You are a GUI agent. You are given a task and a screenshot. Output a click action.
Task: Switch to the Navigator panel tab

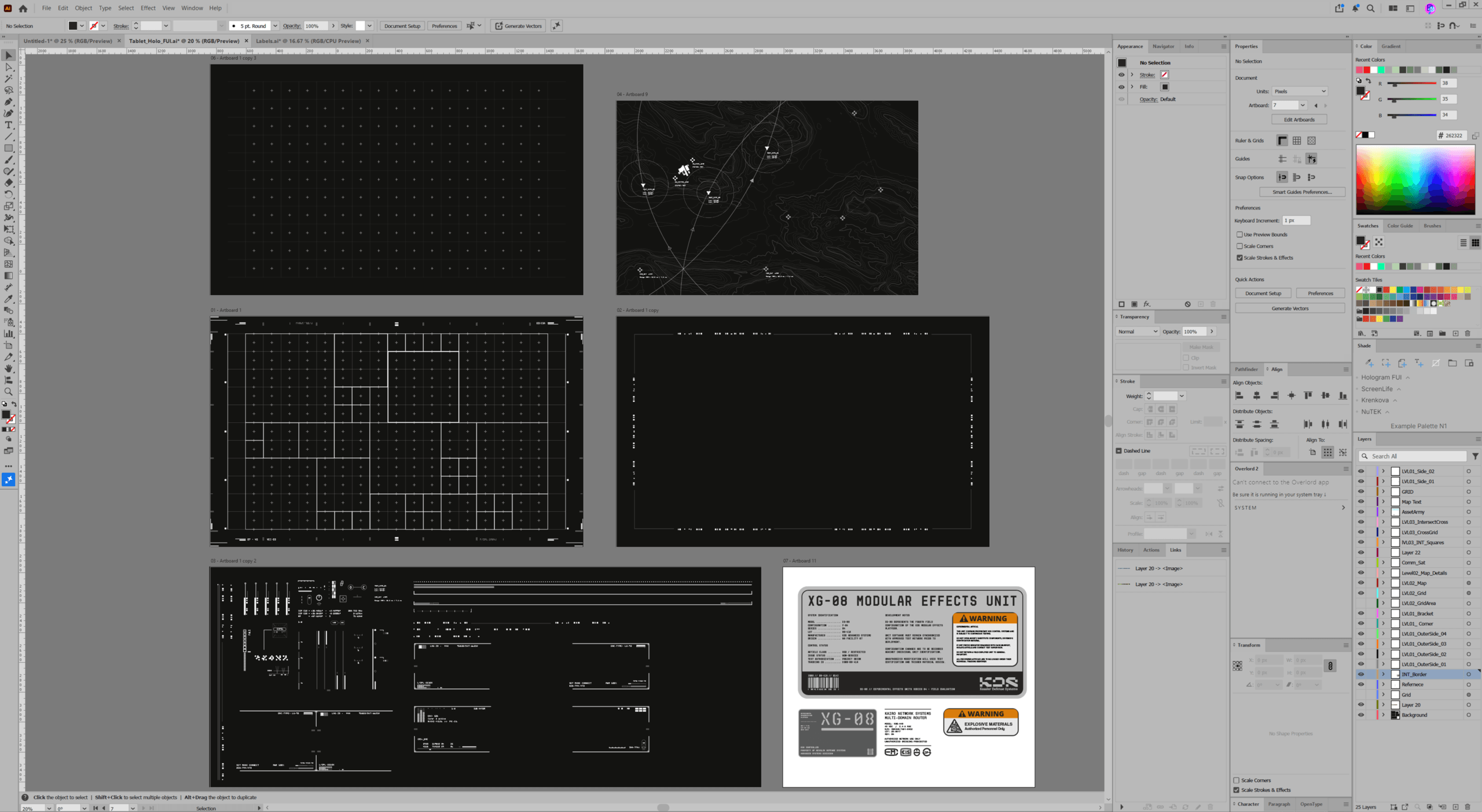1163,46
